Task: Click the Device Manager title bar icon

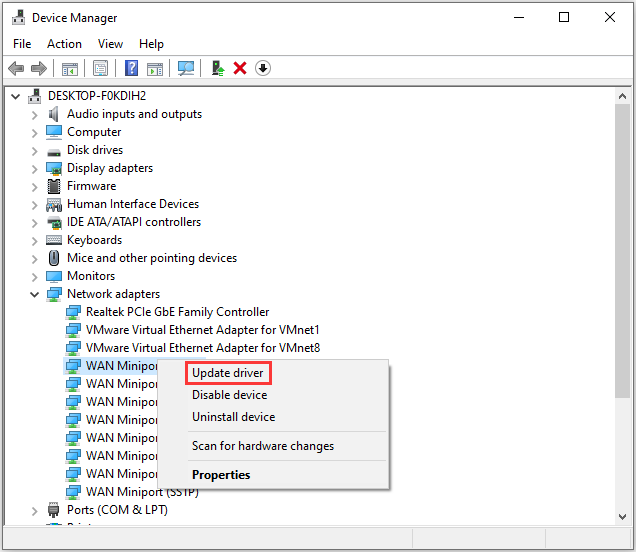Action: point(18,18)
